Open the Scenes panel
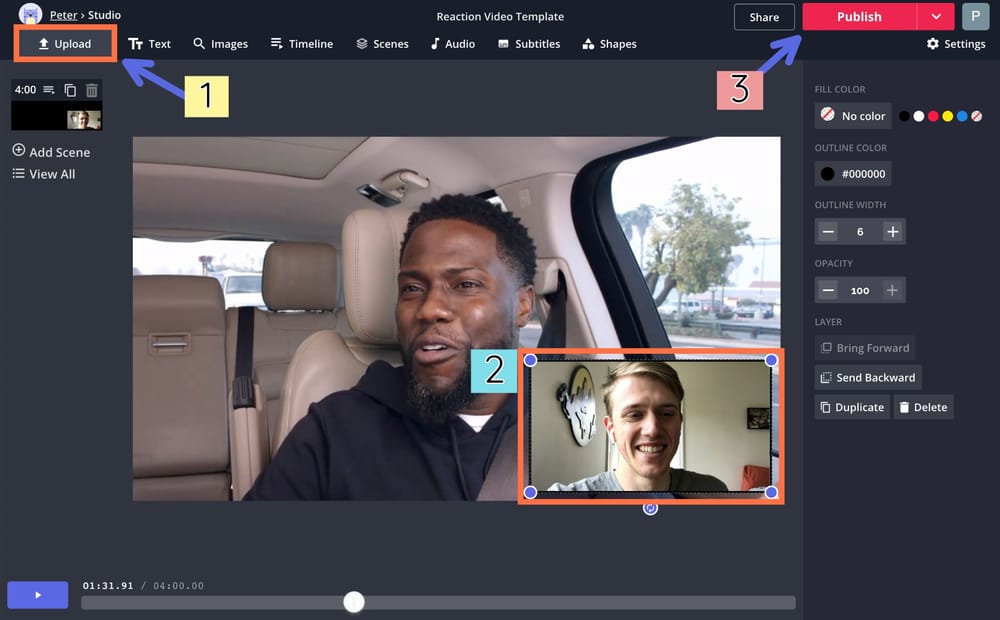 (x=382, y=44)
